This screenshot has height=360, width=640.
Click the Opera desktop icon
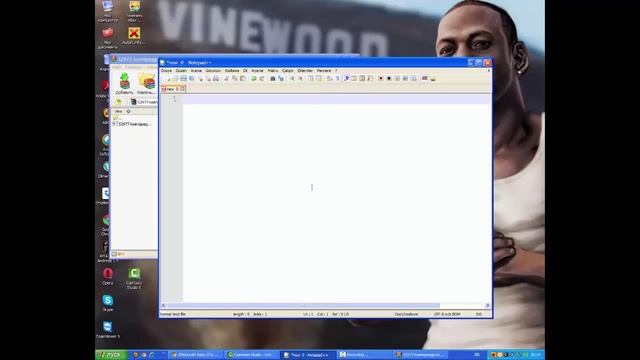click(108, 276)
